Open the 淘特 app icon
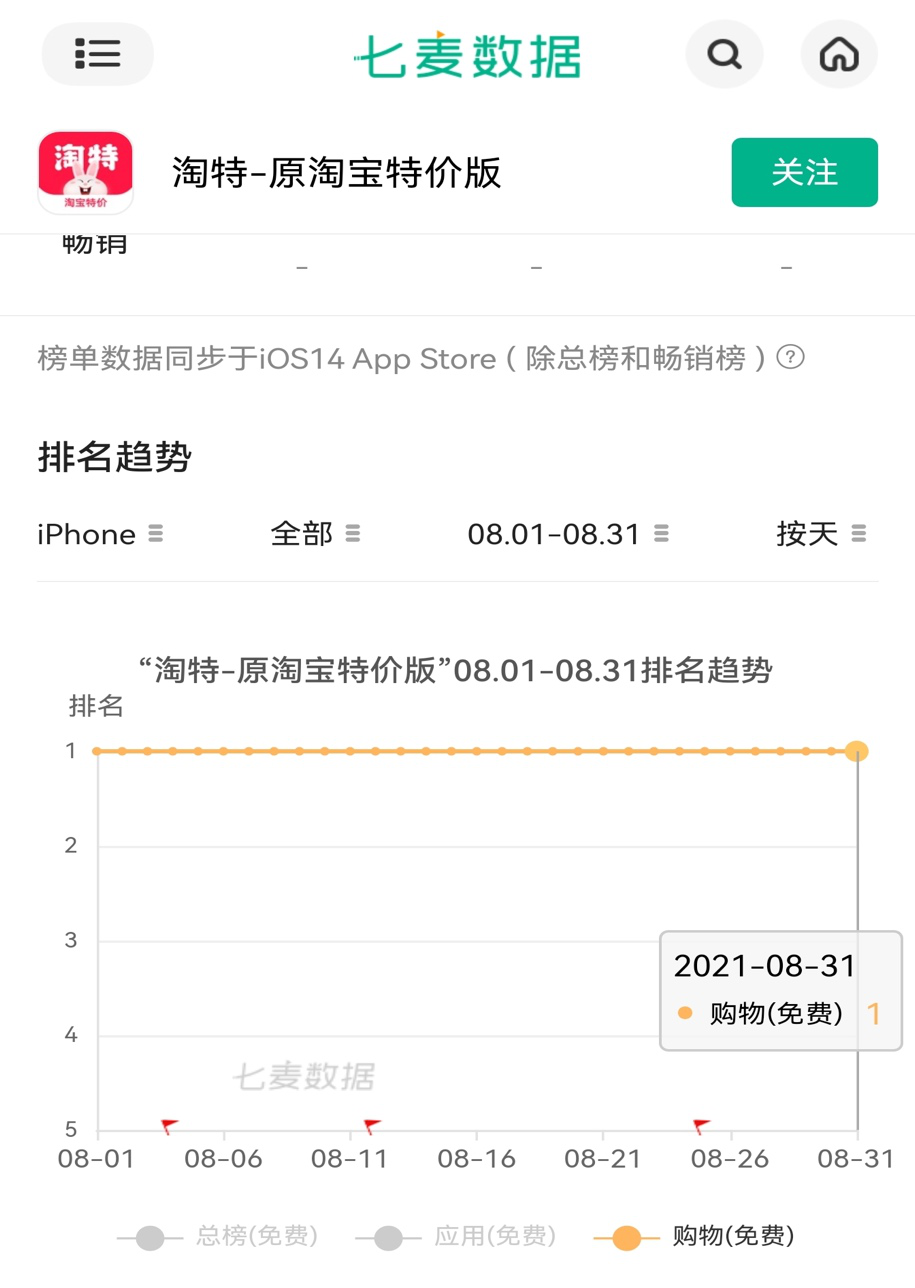This screenshot has width=915, height=1288. point(86,172)
